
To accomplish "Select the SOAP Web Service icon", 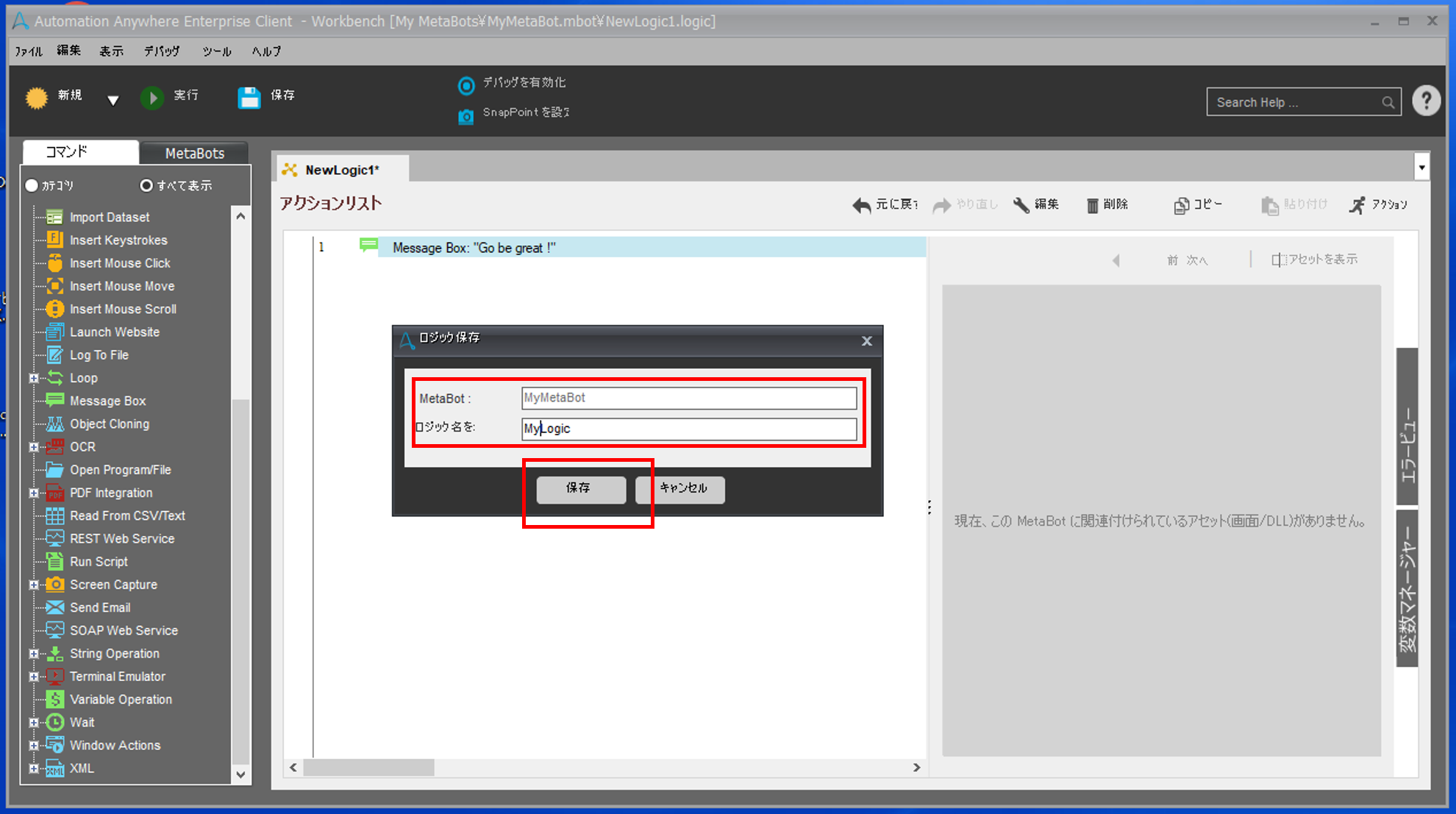I will point(54,630).
